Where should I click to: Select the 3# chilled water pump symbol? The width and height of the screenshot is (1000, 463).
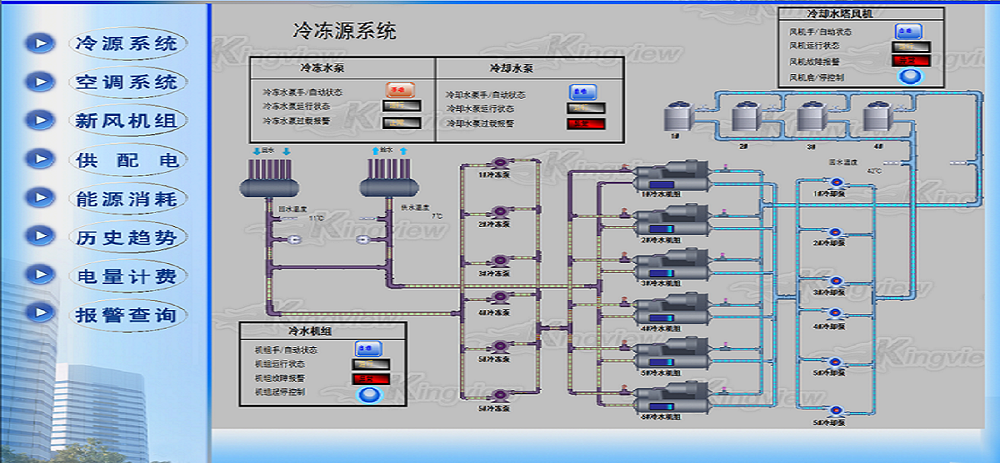click(x=498, y=258)
